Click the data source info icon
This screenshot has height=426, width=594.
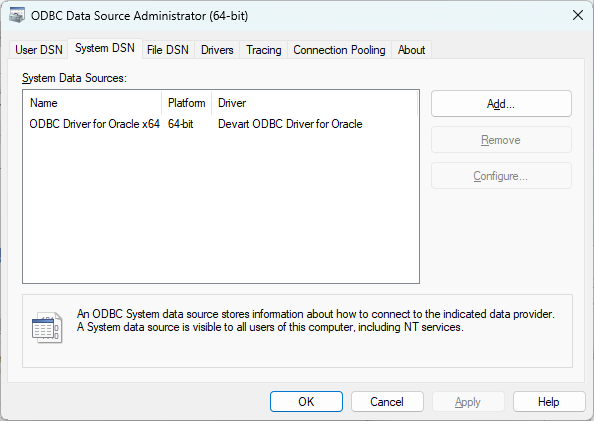(47, 328)
